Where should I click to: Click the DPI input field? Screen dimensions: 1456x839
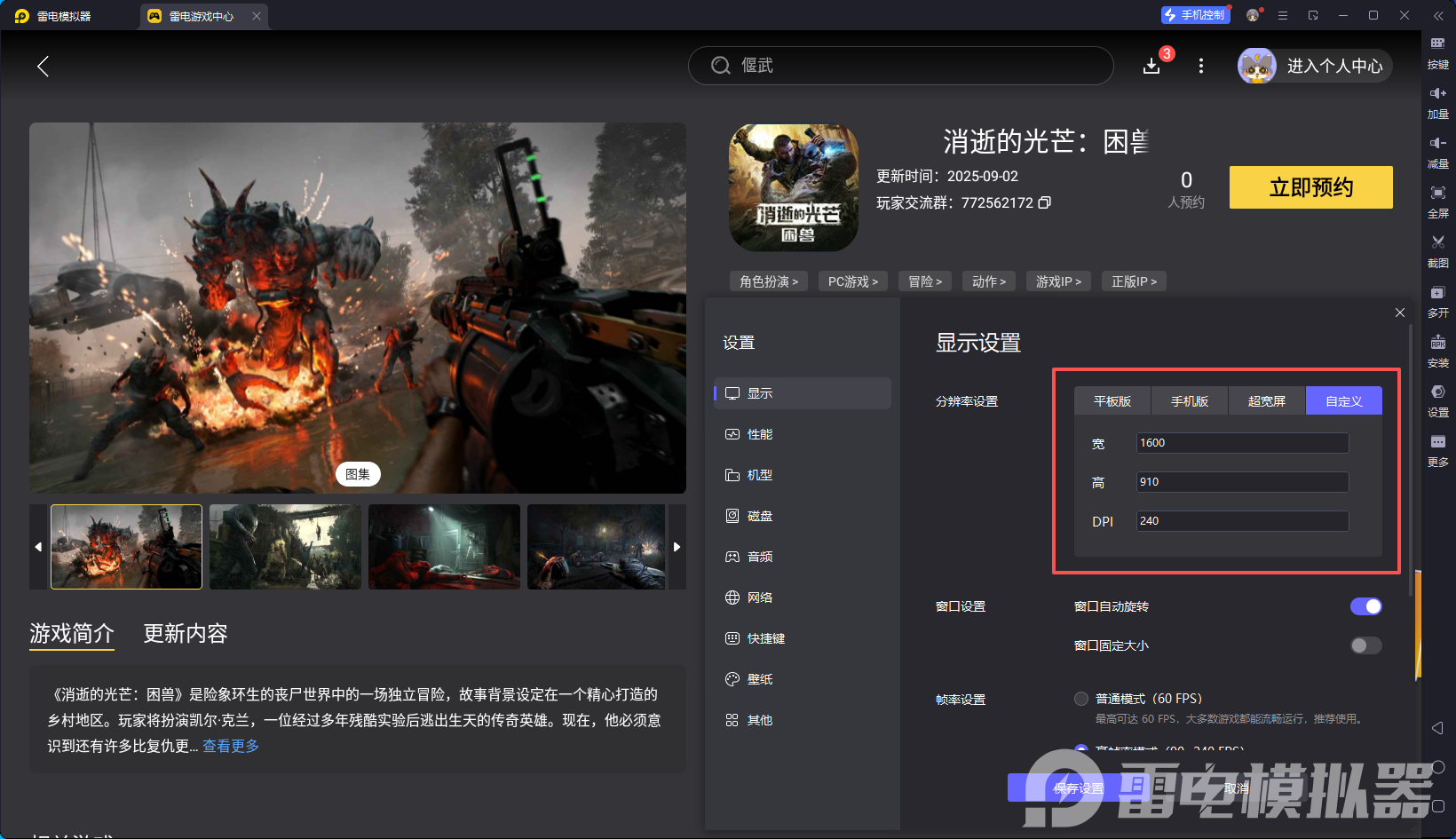tap(1242, 521)
